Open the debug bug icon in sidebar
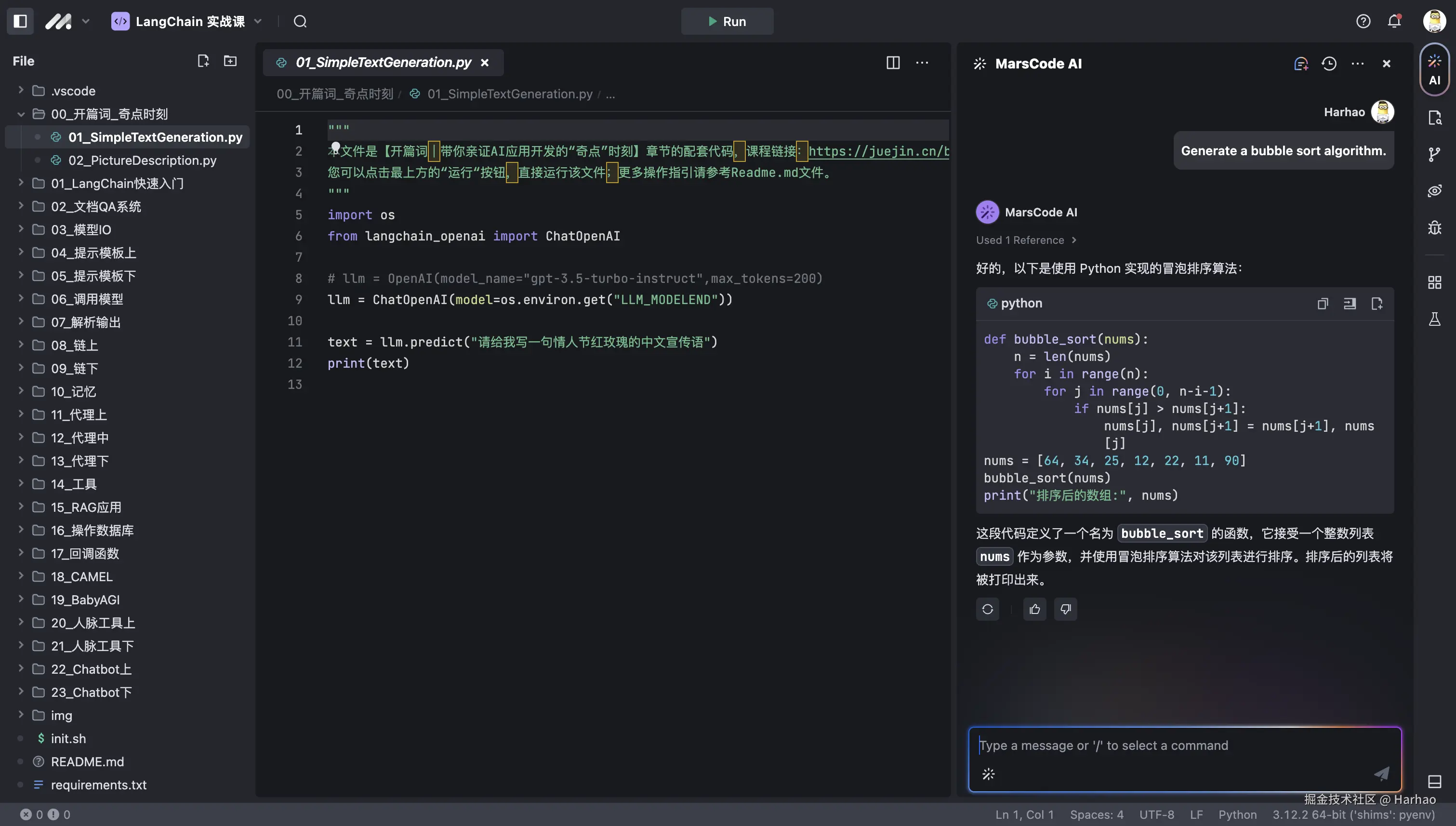This screenshot has height=826, width=1456. tap(1434, 227)
